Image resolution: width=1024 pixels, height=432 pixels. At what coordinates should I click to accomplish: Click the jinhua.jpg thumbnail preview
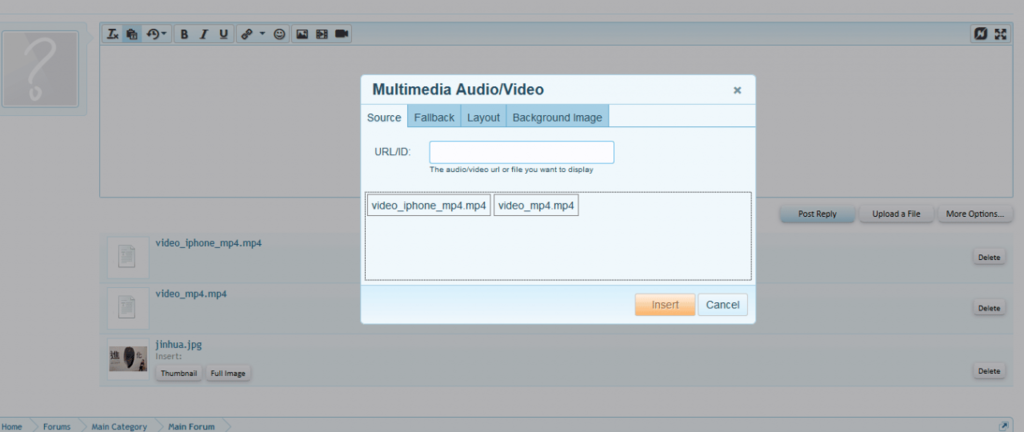click(128, 359)
